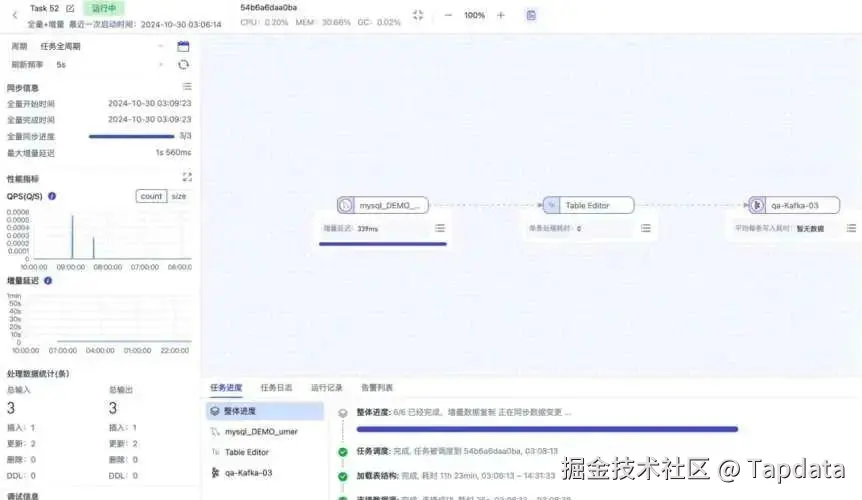862x500 pixels.
Task: Click the 增量延迟 339ms value under mysql node
Action: pyautogui.click(x=367, y=229)
